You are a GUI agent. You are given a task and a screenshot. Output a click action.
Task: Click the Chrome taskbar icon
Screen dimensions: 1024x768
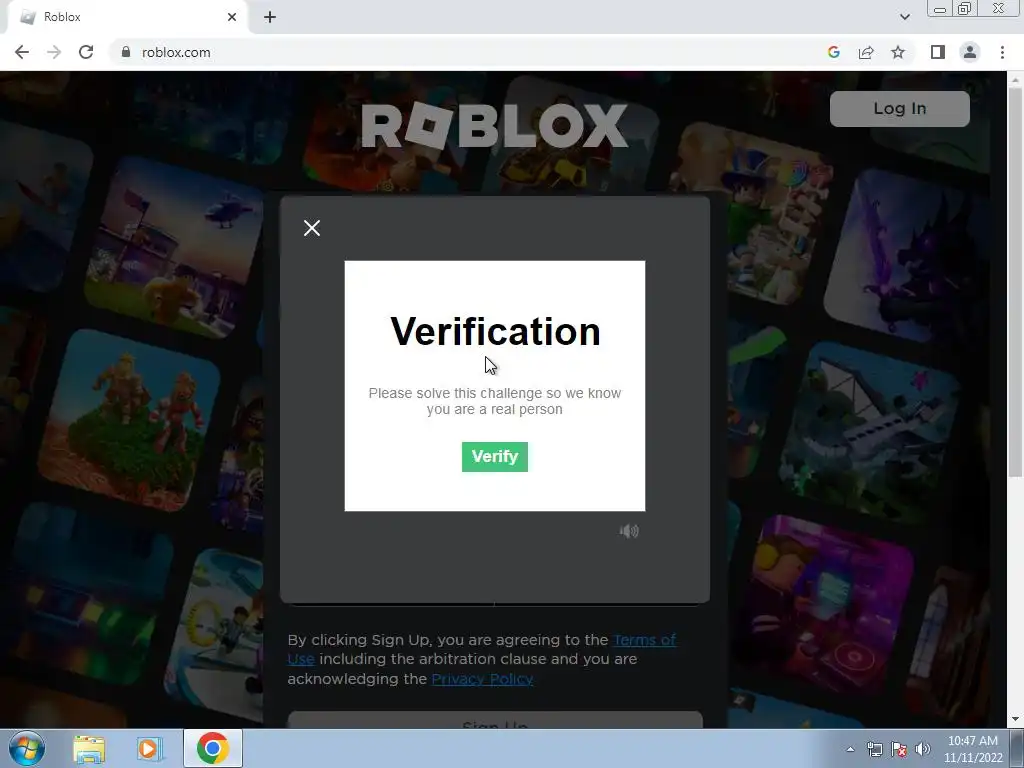[212, 748]
